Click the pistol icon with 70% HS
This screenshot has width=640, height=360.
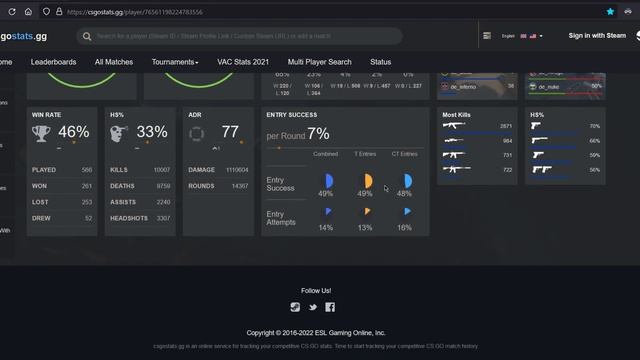(536, 126)
